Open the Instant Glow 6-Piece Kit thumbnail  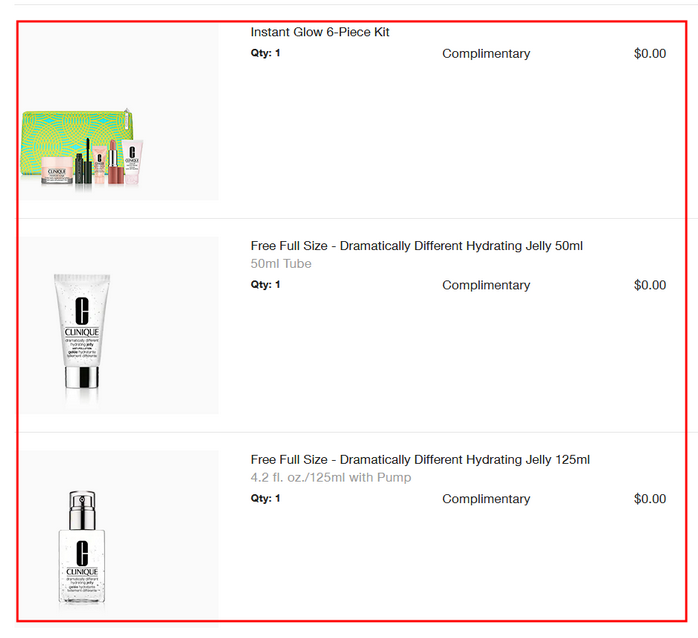(119, 111)
